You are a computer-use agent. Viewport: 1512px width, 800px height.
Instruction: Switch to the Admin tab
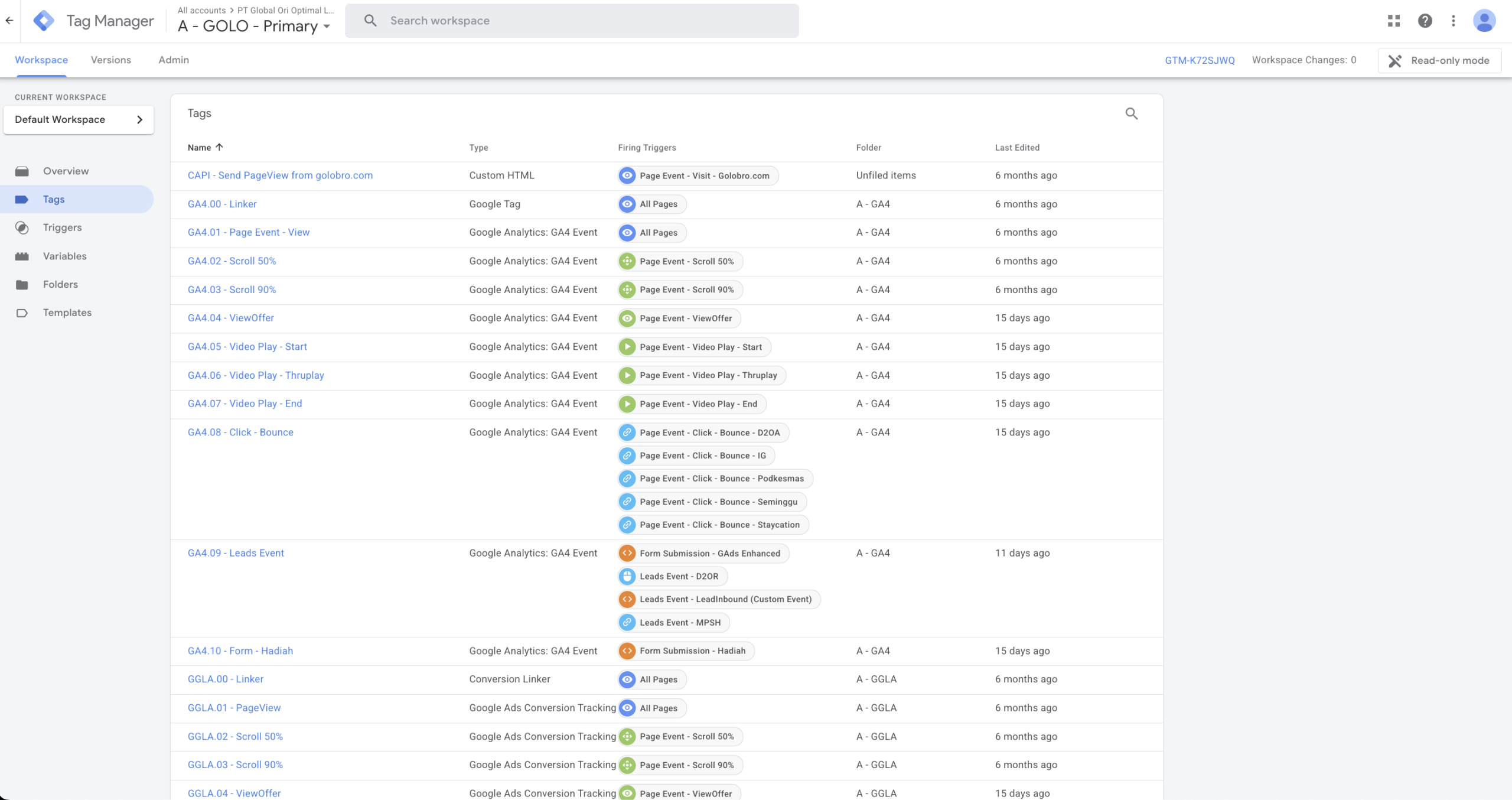tap(174, 60)
